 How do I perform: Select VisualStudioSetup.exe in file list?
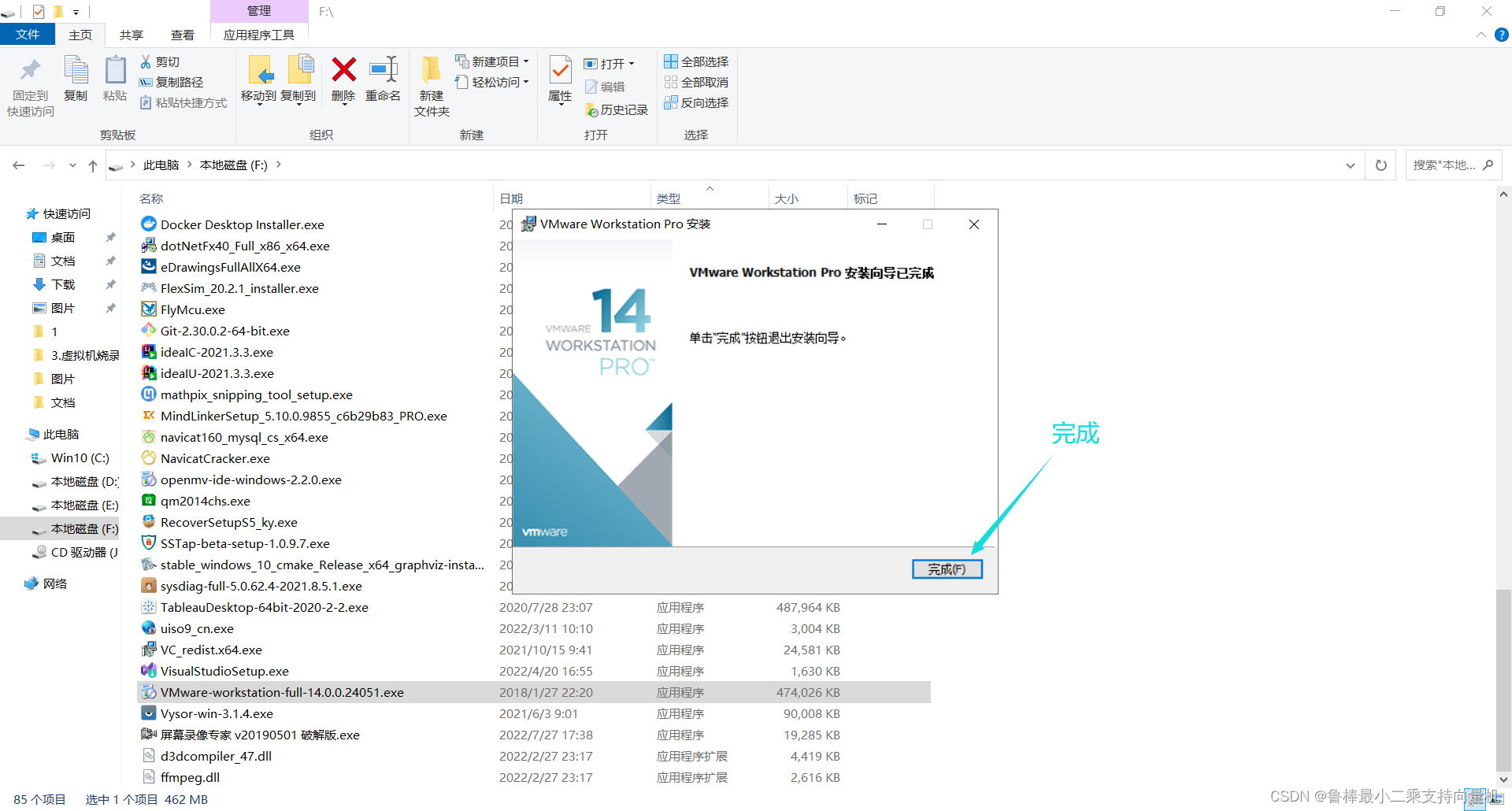click(x=224, y=671)
